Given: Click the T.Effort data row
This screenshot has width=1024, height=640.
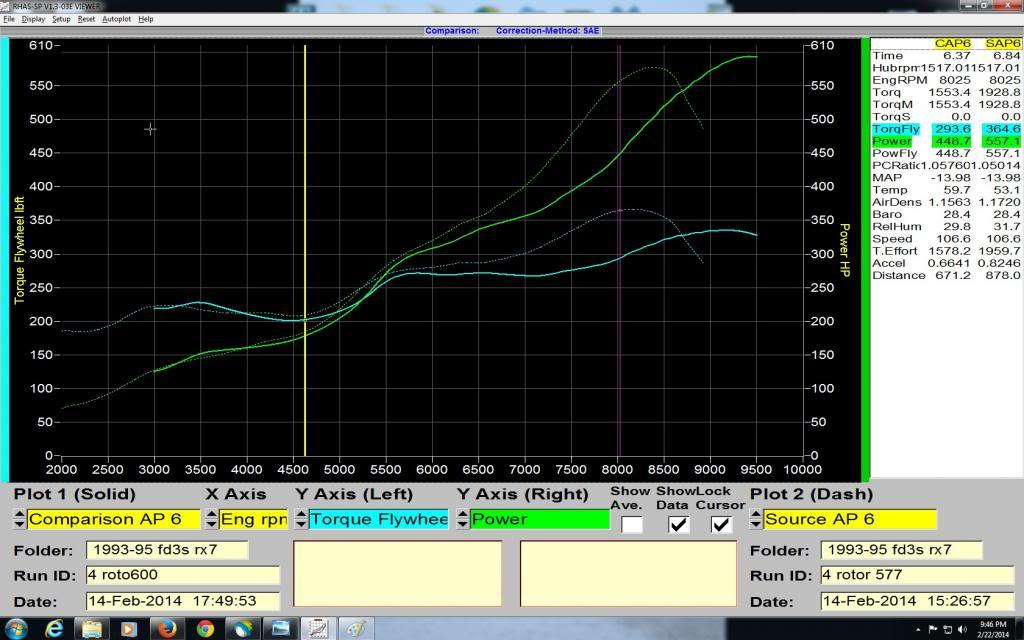Looking at the screenshot, I should coord(946,251).
